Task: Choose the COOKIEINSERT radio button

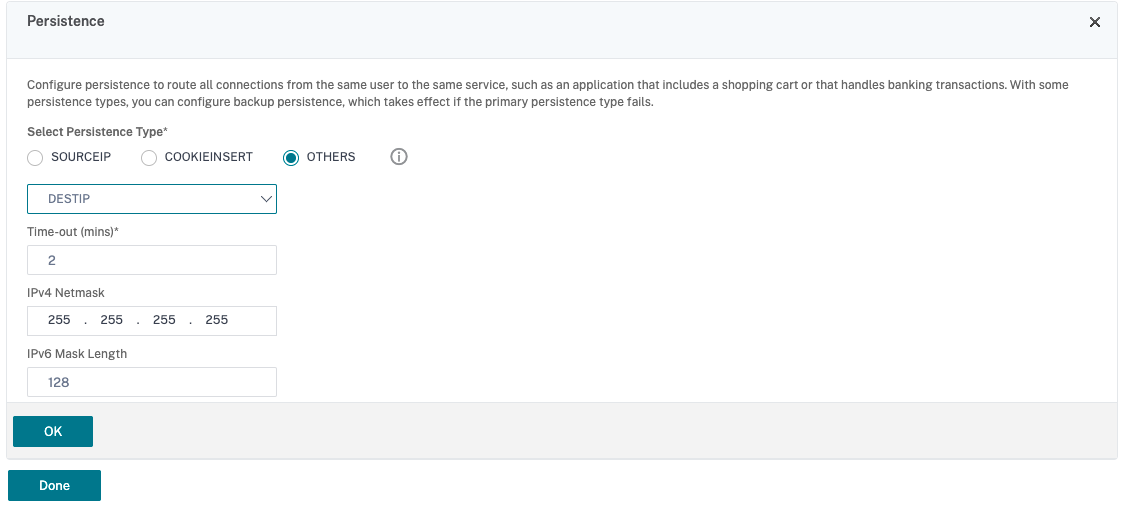Action: (x=149, y=158)
